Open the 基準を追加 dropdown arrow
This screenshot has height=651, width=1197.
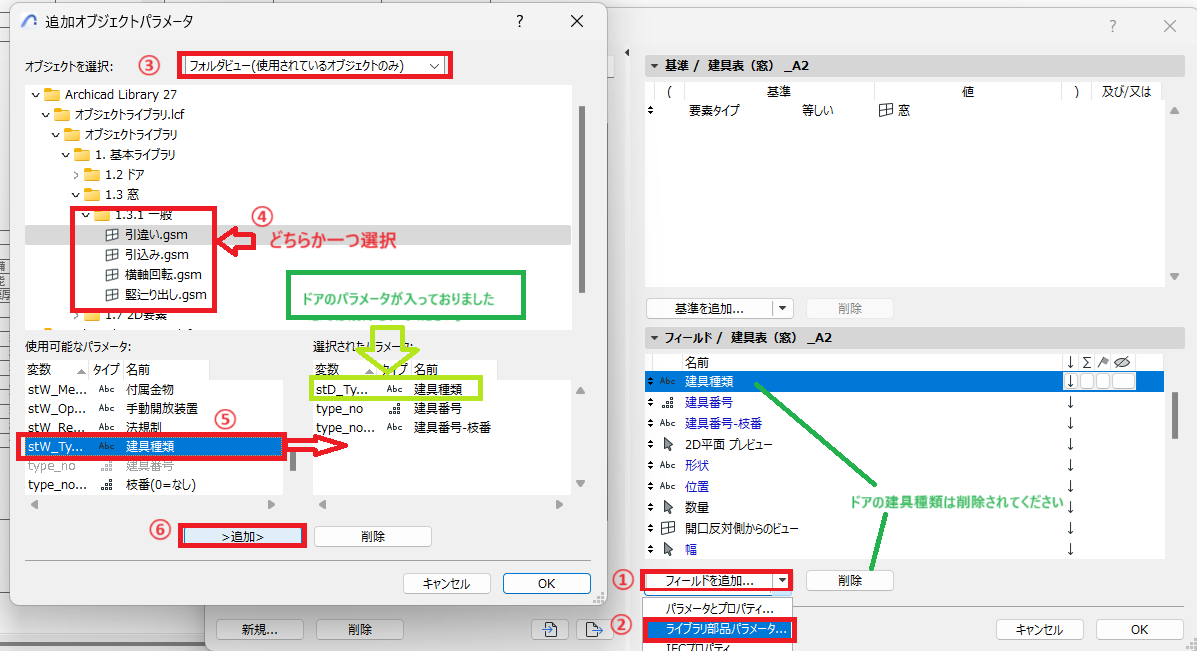click(x=782, y=308)
